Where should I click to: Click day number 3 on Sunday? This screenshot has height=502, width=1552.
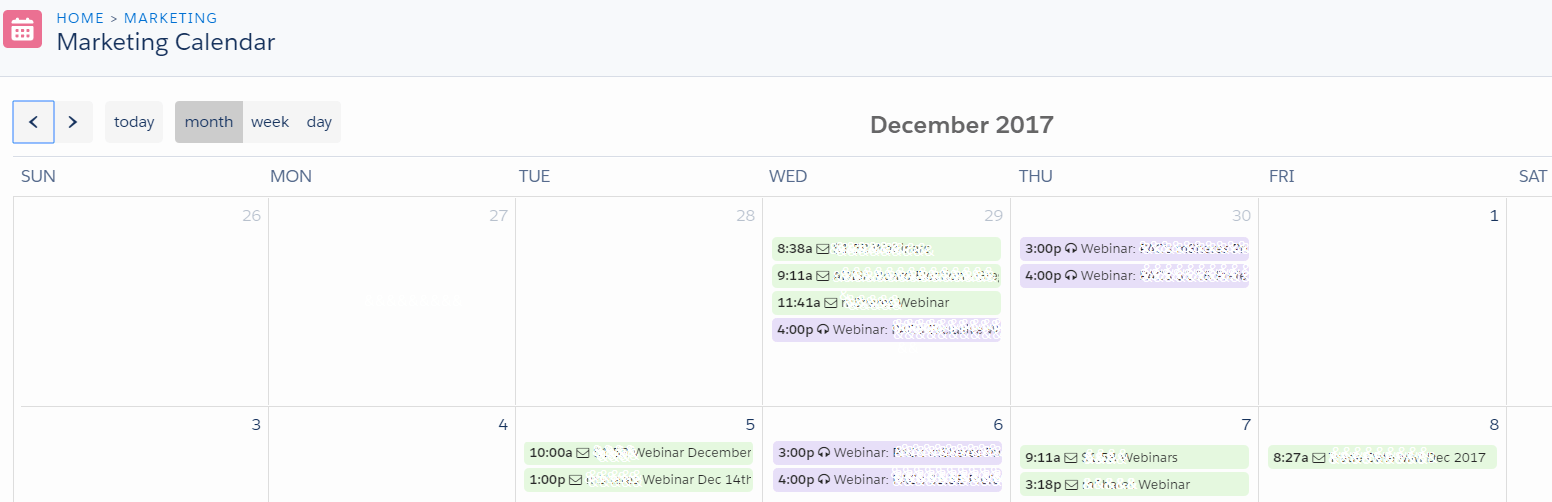(x=256, y=425)
